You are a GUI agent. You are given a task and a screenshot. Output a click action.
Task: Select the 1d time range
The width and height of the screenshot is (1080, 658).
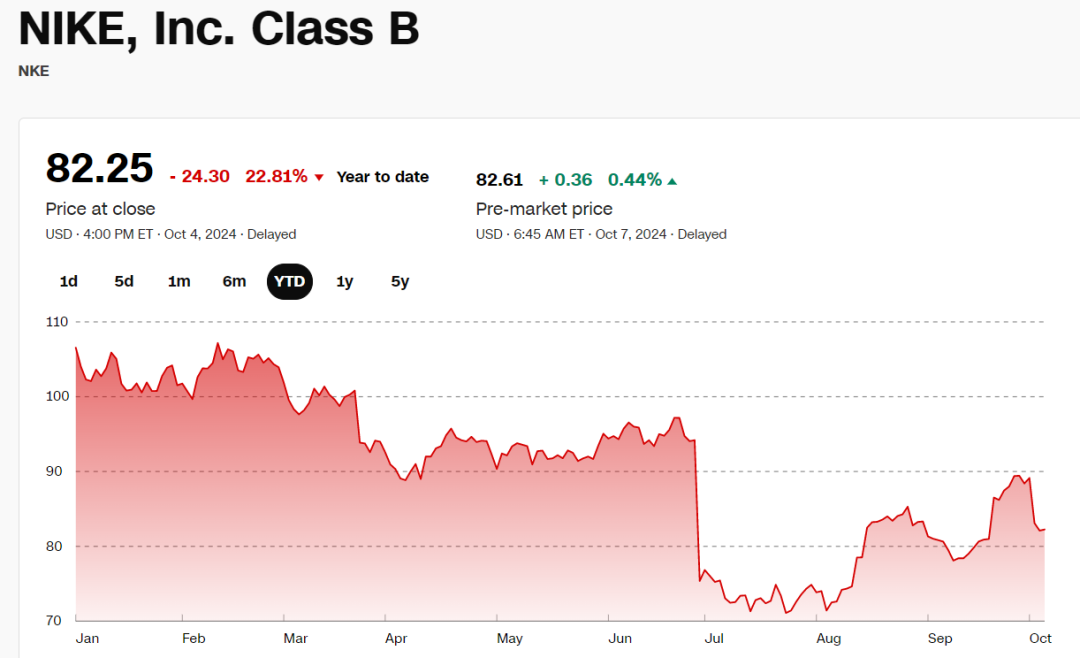coord(68,281)
